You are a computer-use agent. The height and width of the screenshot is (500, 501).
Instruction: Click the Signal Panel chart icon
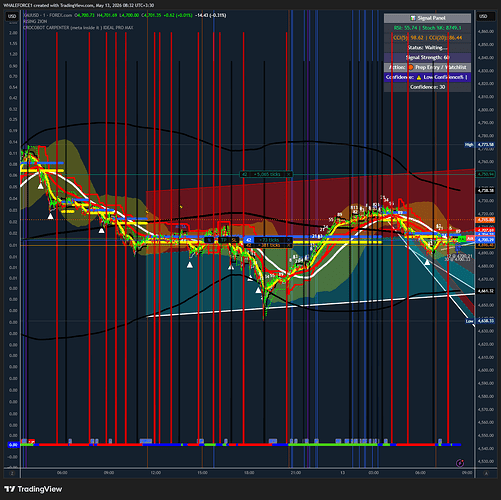(x=413, y=18)
